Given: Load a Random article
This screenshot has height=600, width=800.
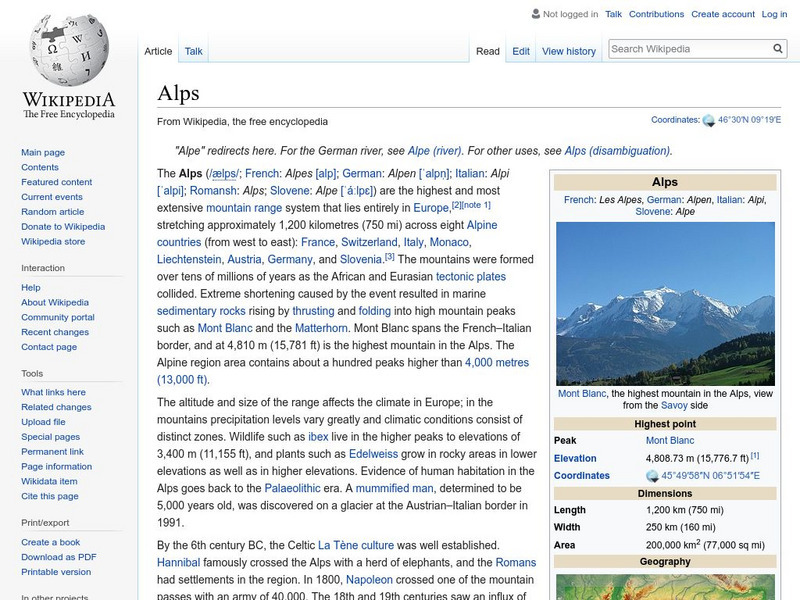Looking at the screenshot, I should point(53,211).
